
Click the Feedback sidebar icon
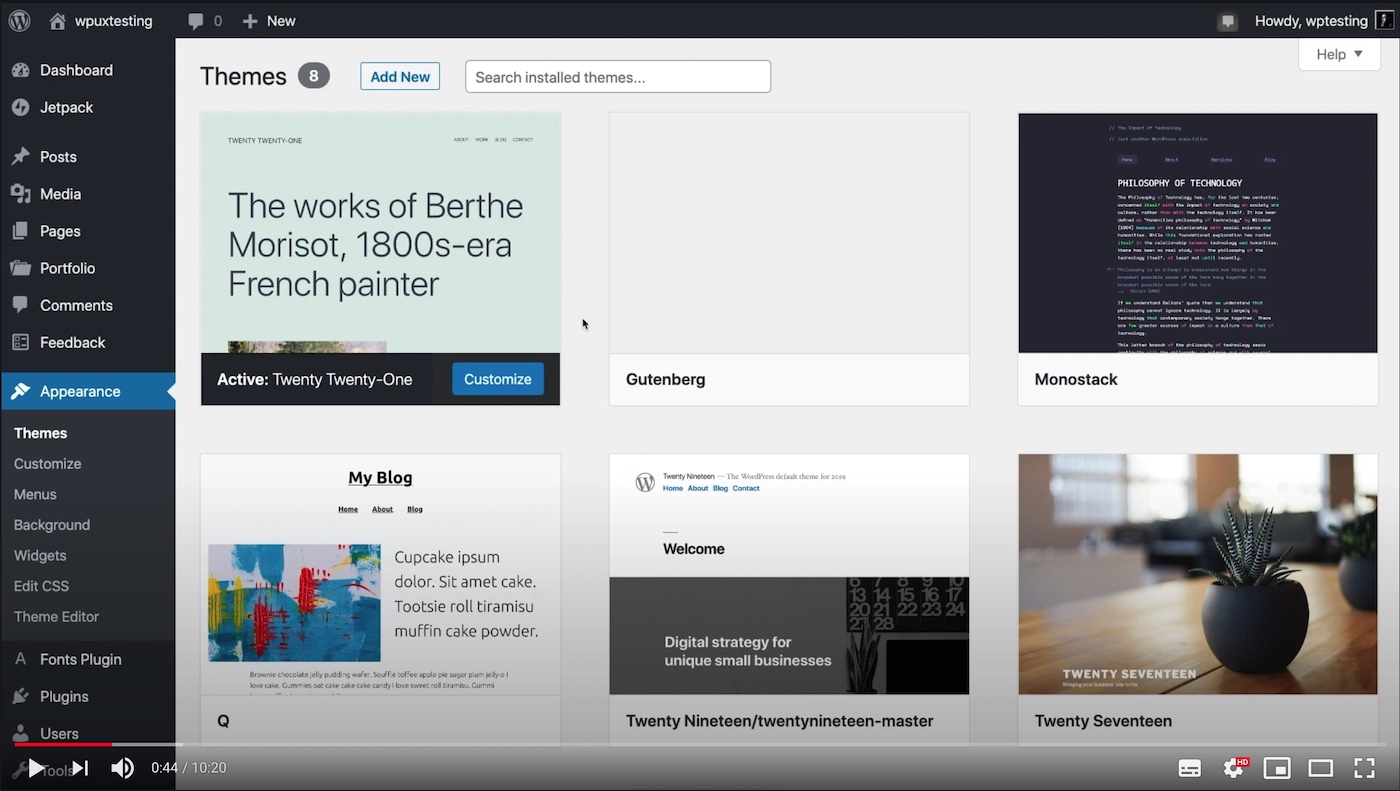pyautogui.click(x=20, y=342)
